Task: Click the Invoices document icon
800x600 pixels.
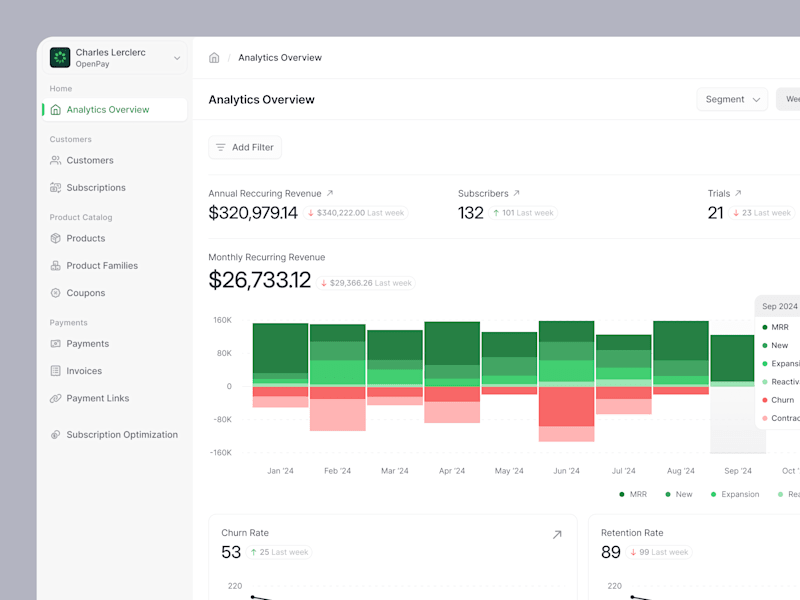Action: click(x=56, y=371)
